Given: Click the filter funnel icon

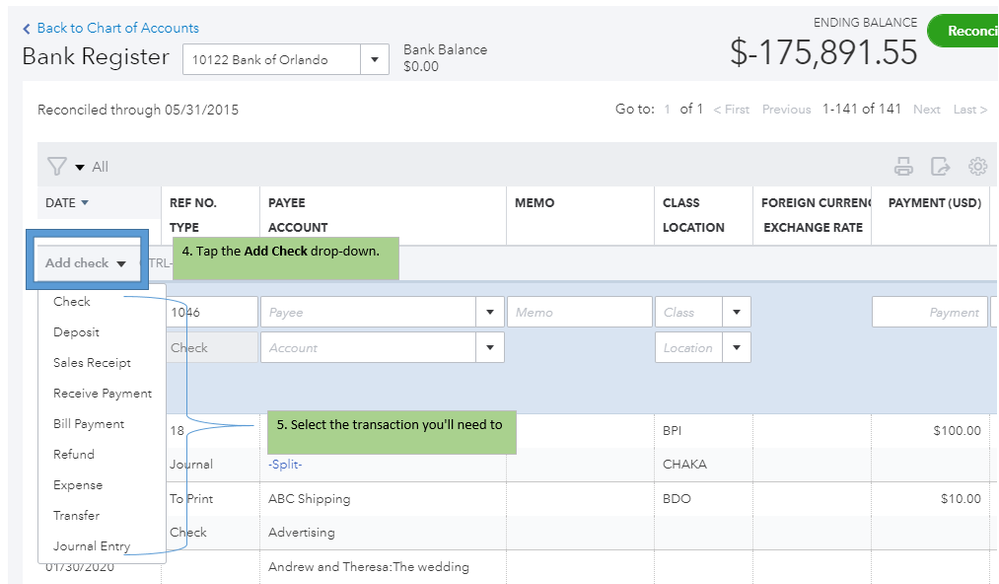Looking at the screenshot, I should coord(57,166).
